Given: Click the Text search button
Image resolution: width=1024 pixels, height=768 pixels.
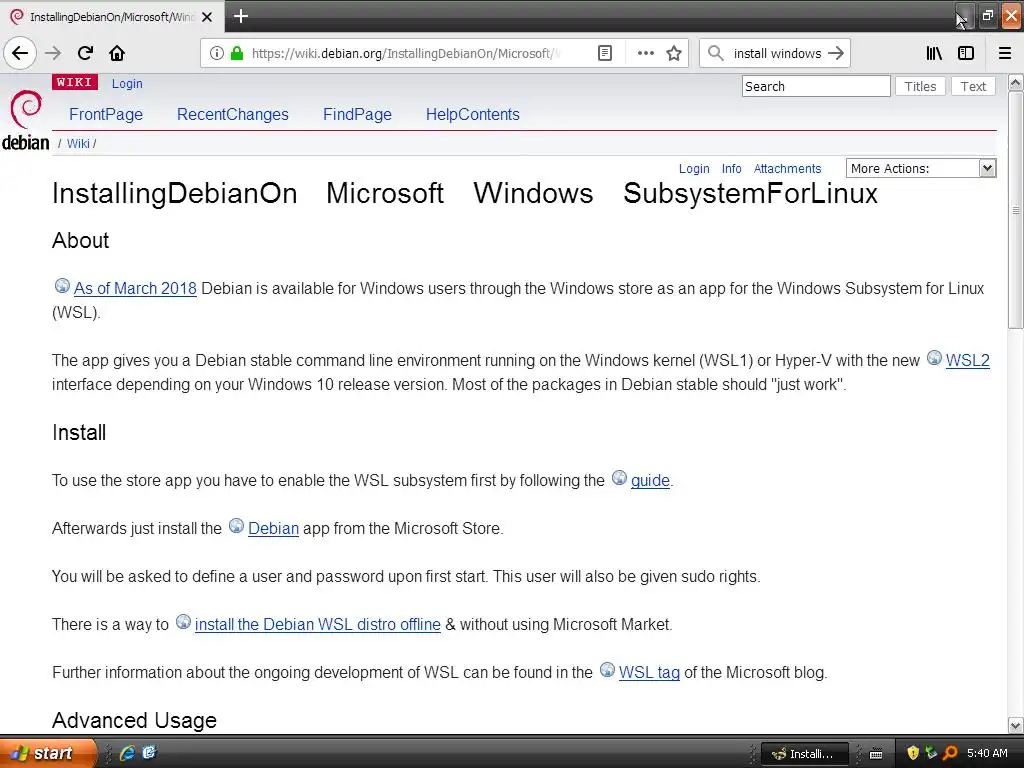Looking at the screenshot, I should coord(973,86).
